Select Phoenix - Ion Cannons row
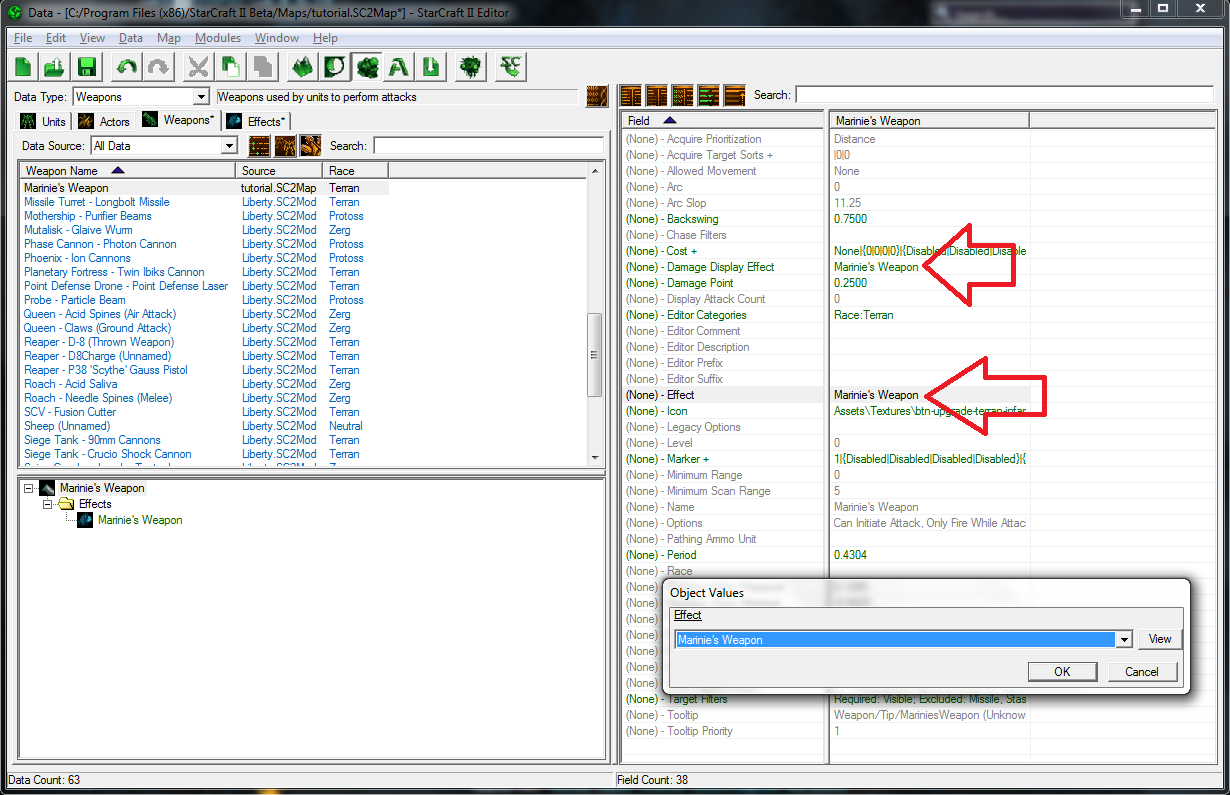 click(205, 258)
